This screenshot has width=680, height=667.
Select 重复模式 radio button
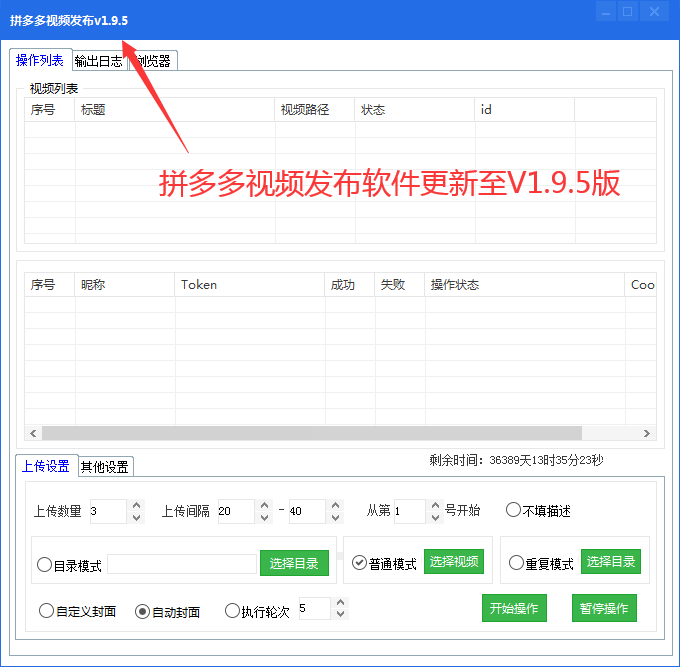click(541, 563)
